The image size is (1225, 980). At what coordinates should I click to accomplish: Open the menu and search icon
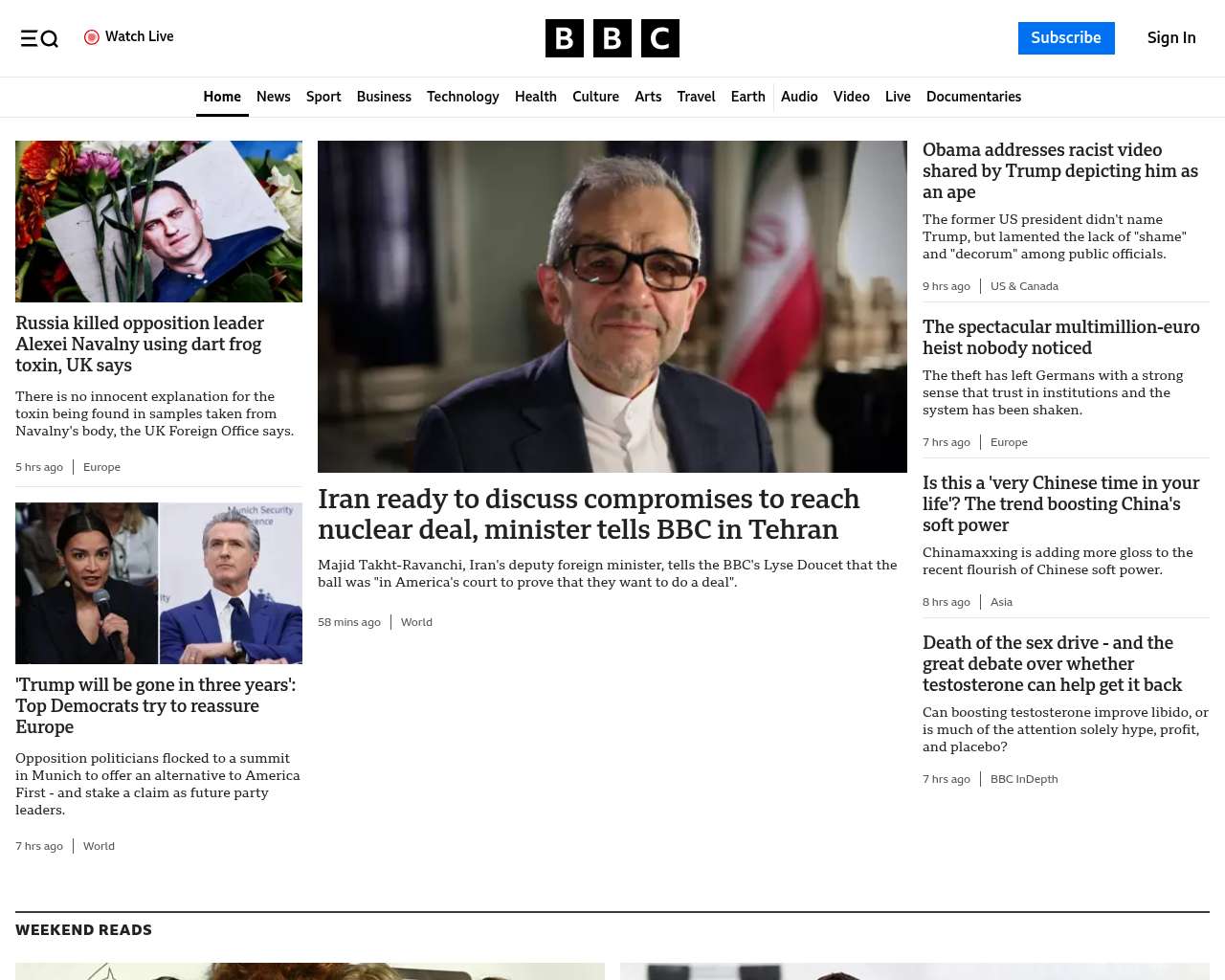pyautogui.click(x=39, y=38)
